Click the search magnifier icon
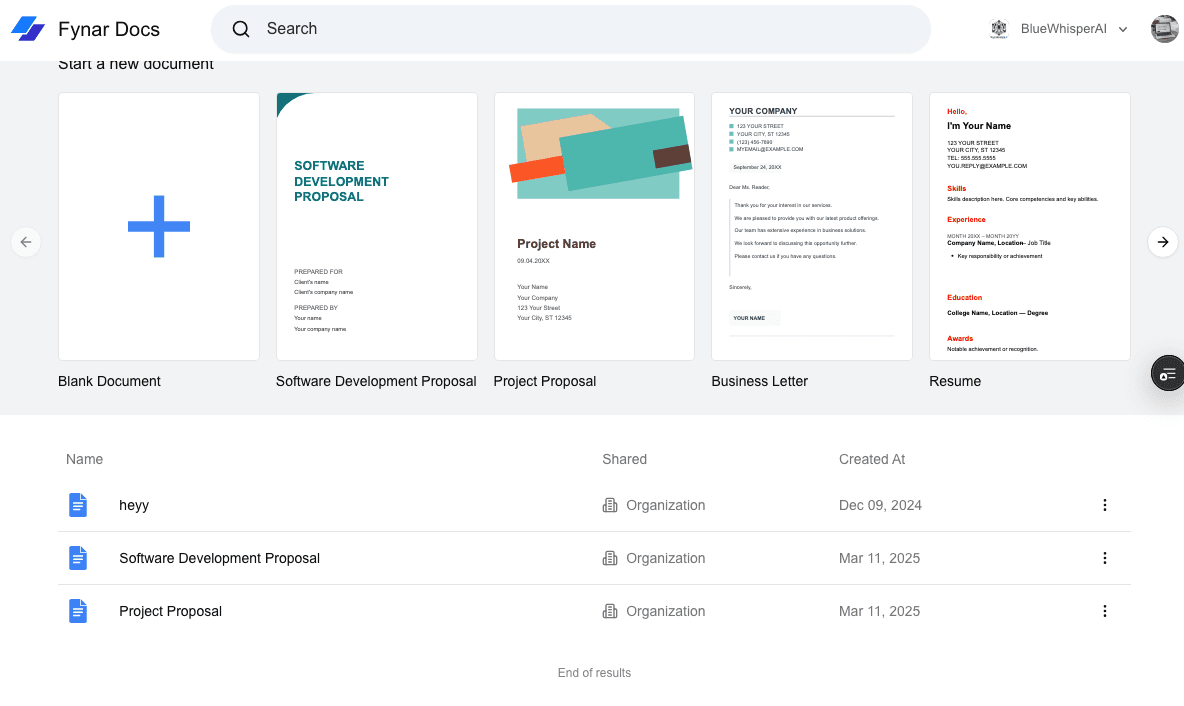The height and width of the screenshot is (706, 1184). point(241,29)
